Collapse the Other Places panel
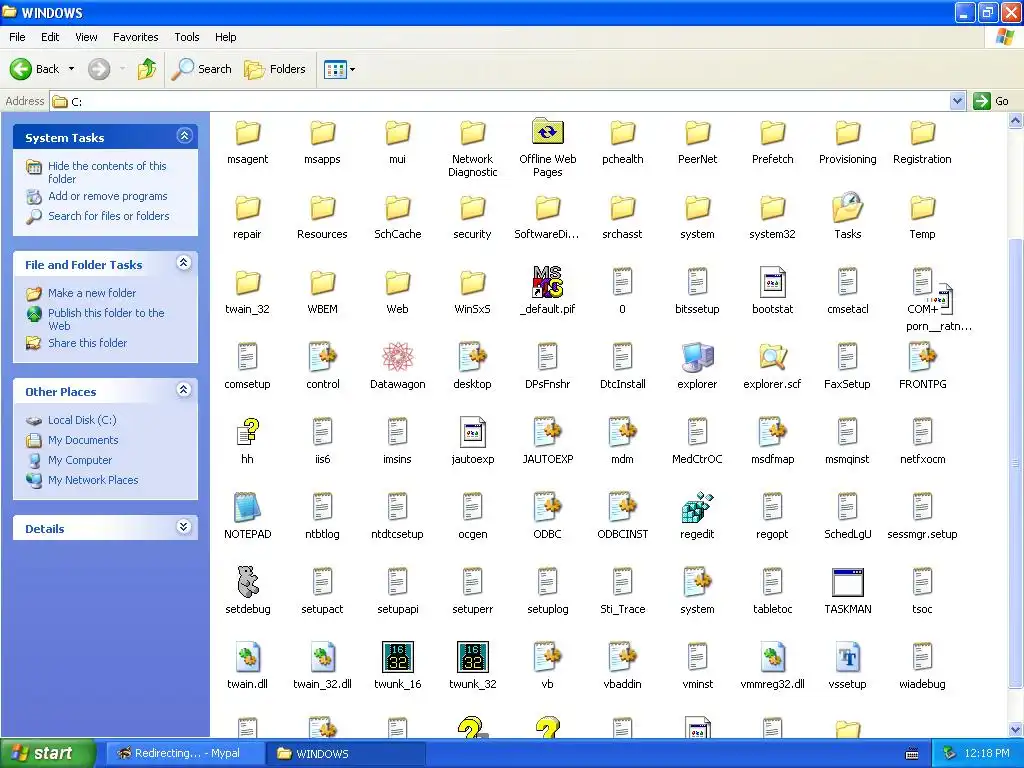Image resolution: width=1024 pixels, height=768 pixels. [184, 390]
